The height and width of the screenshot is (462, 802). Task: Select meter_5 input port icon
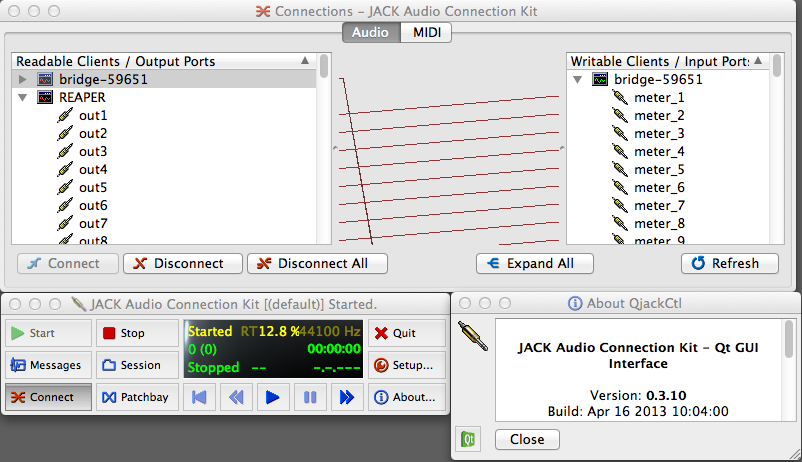620,169
